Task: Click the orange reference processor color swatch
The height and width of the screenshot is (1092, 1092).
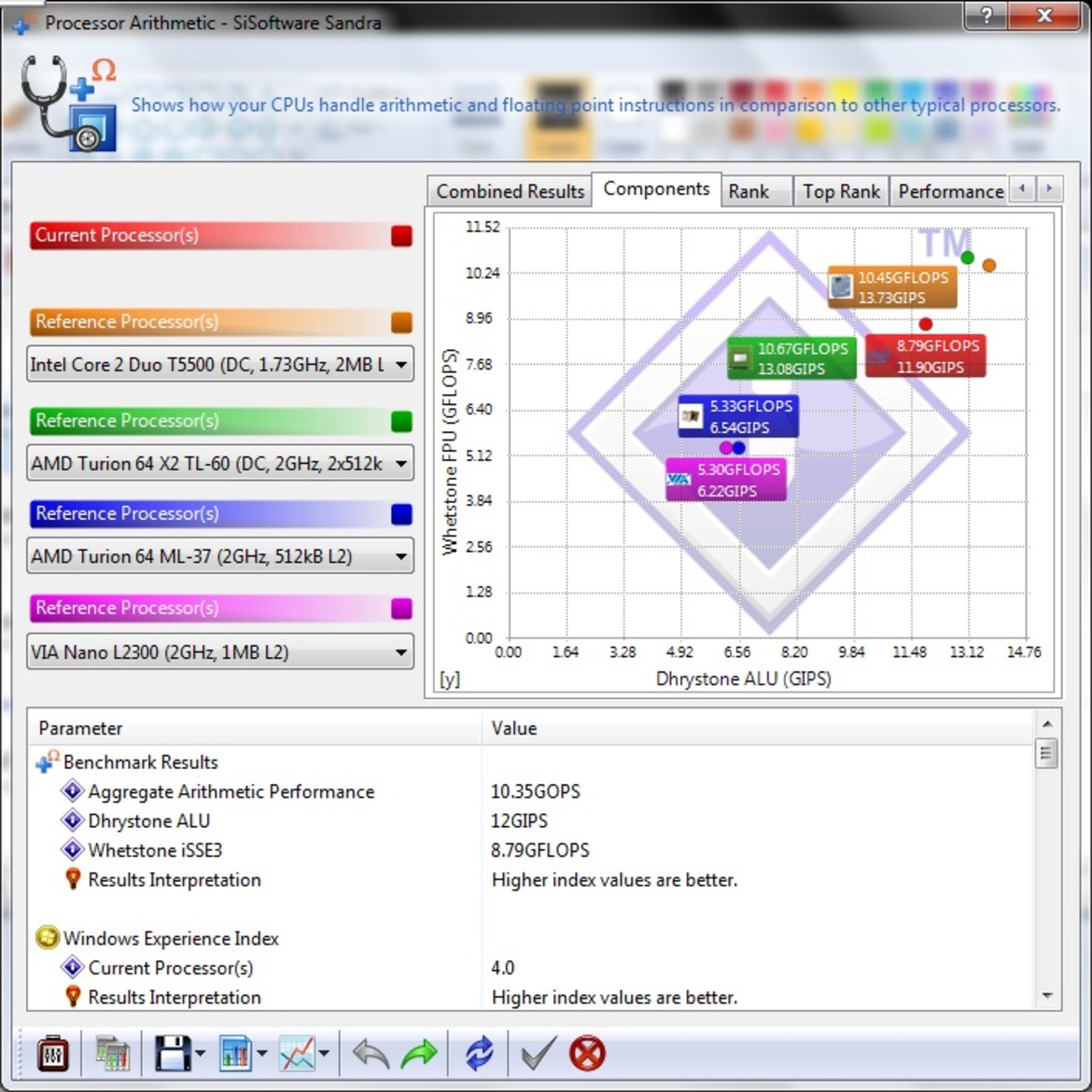Action: click(402, 322)
